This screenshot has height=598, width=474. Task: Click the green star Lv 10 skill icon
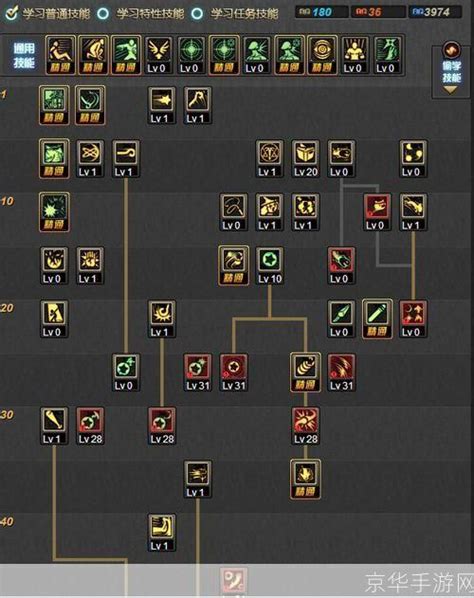[x=270, y=265]
